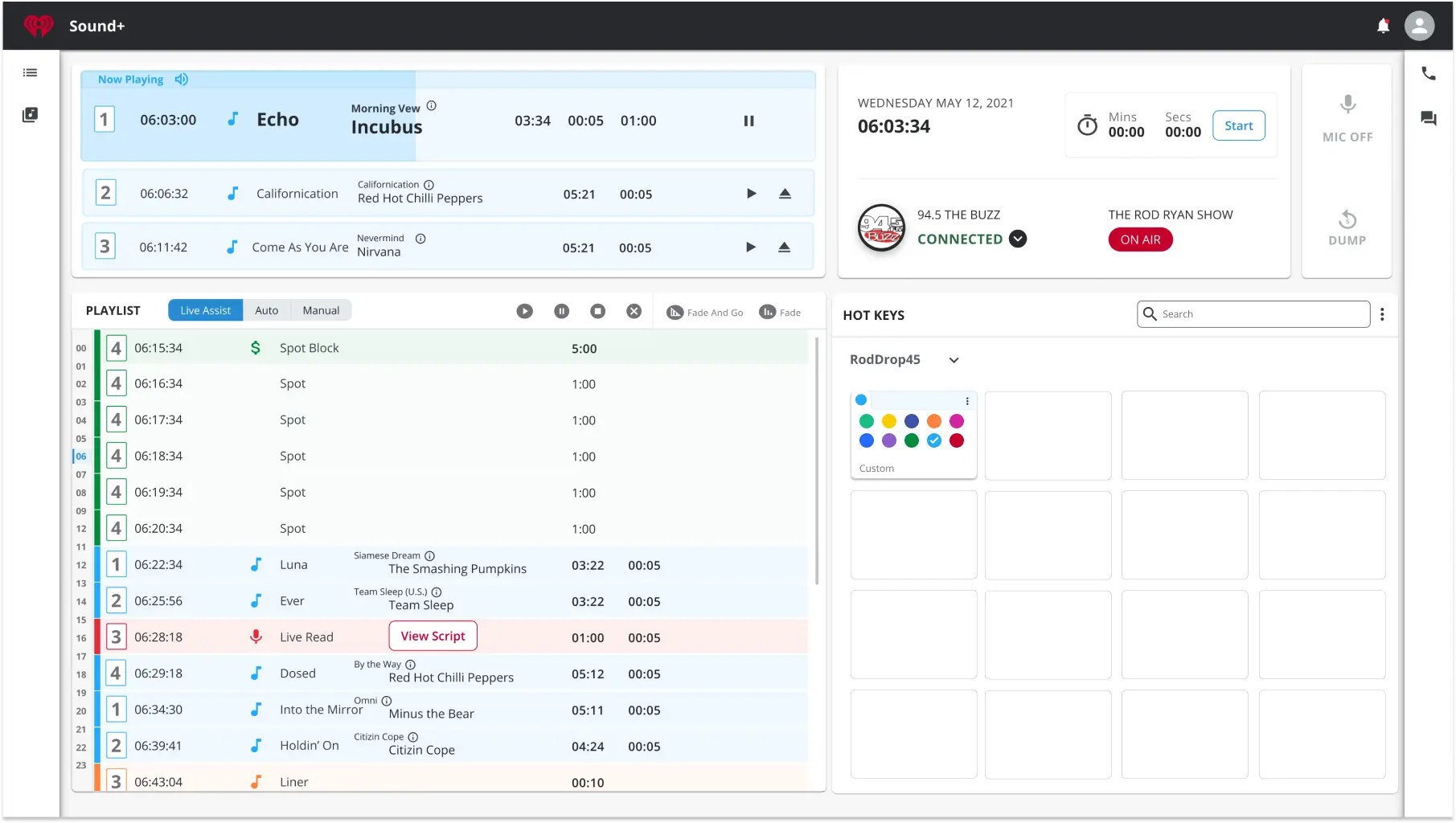Screen dimensions: 1456x823
Task: Play the Californication track
Action: [x=751, y=194]
